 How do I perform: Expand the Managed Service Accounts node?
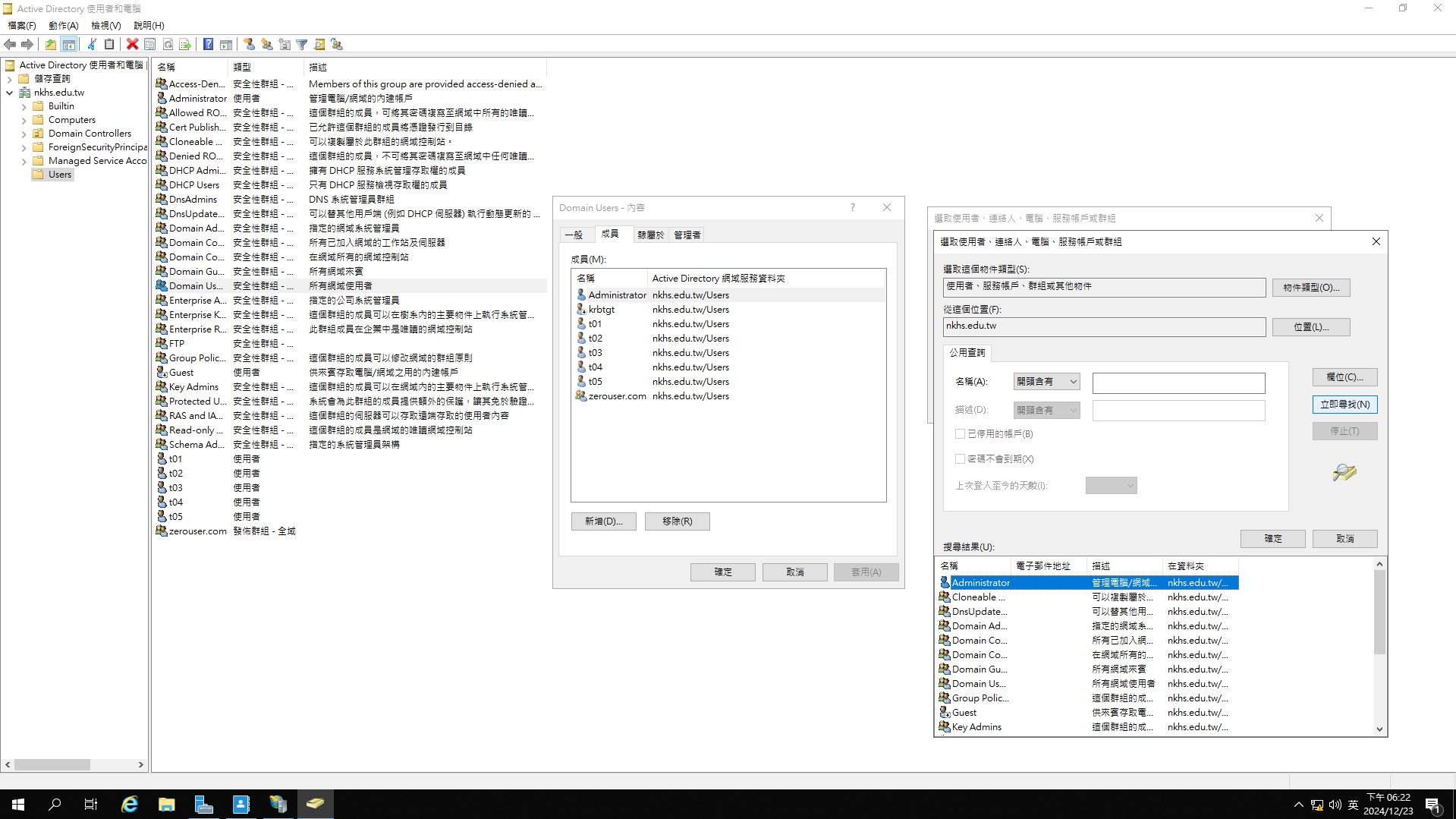click(24, 161)
